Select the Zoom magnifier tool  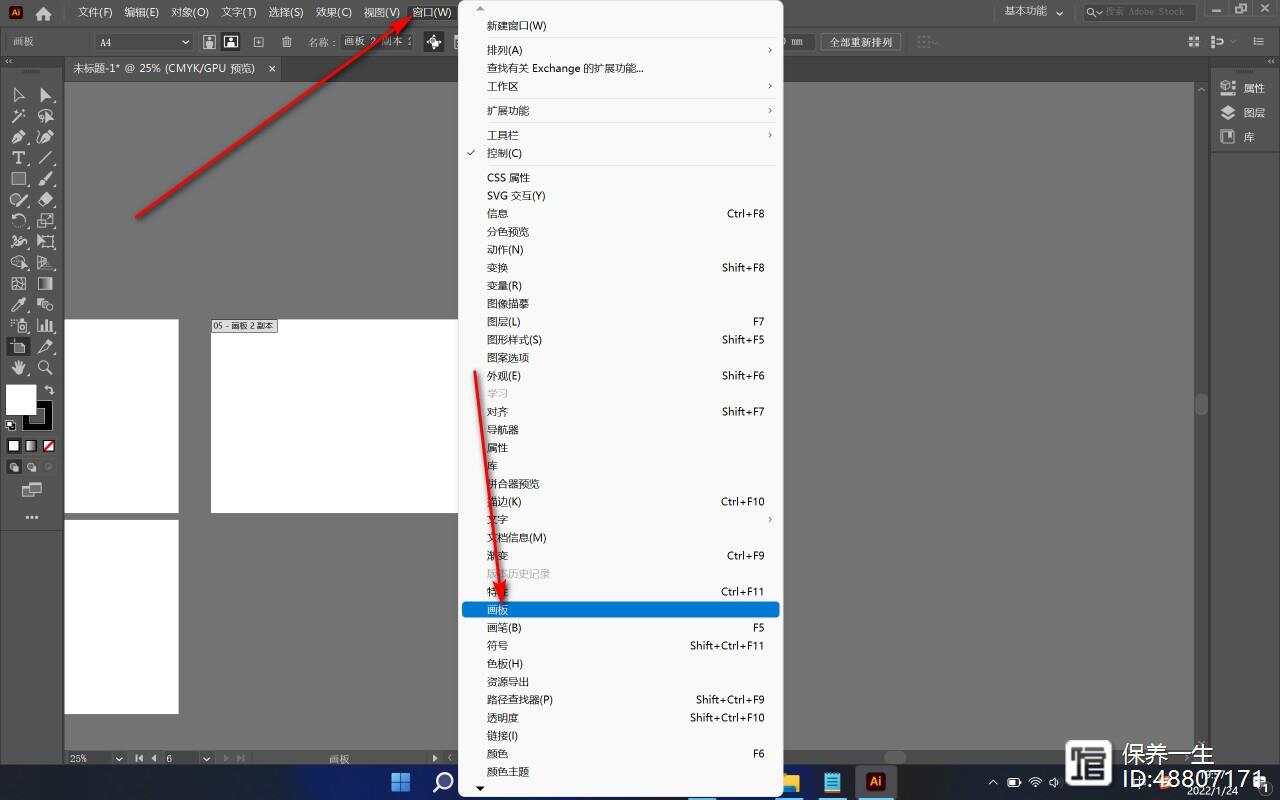46,368
